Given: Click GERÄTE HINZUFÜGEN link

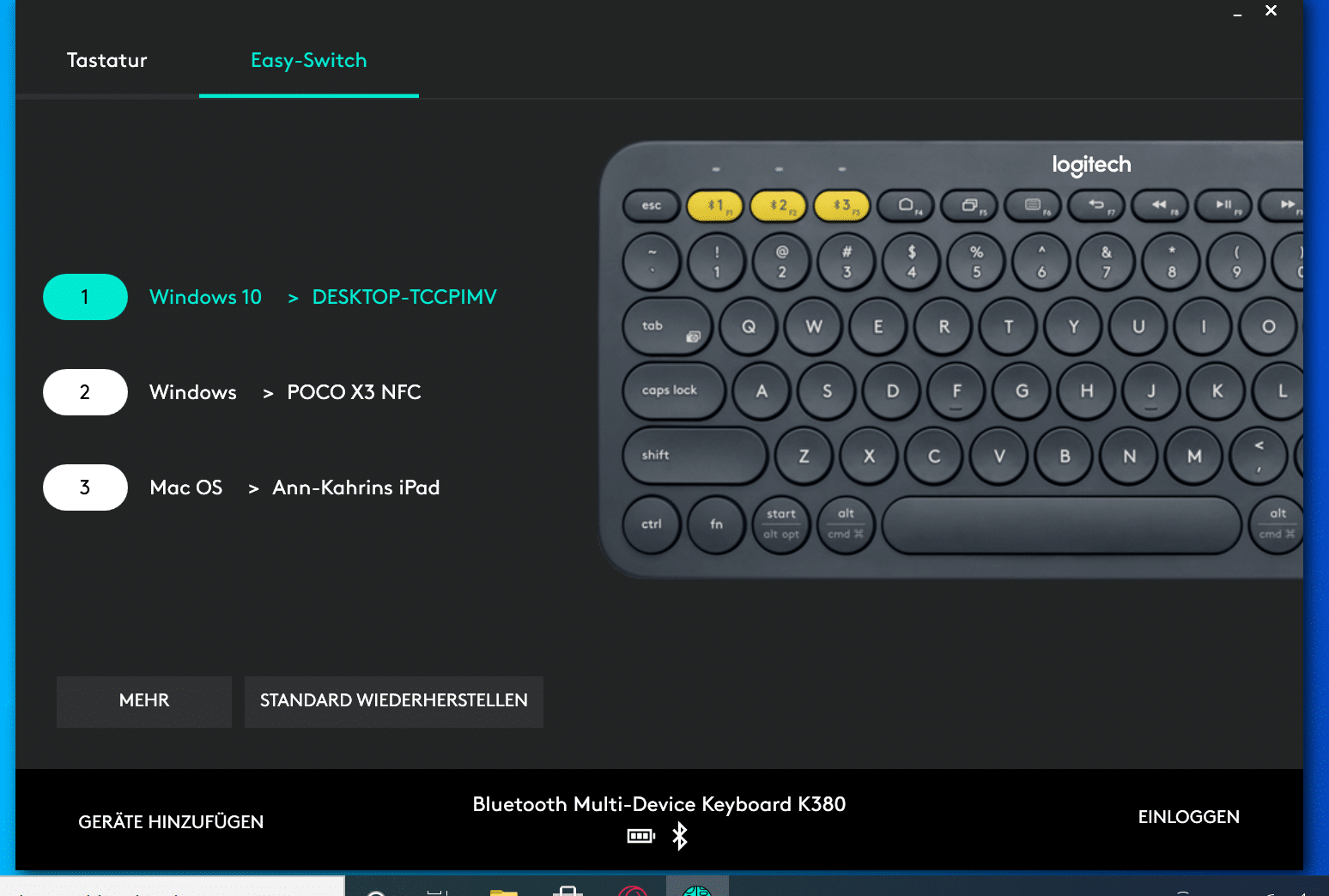Looking at the screenshot, I should (x=171, y=822).
